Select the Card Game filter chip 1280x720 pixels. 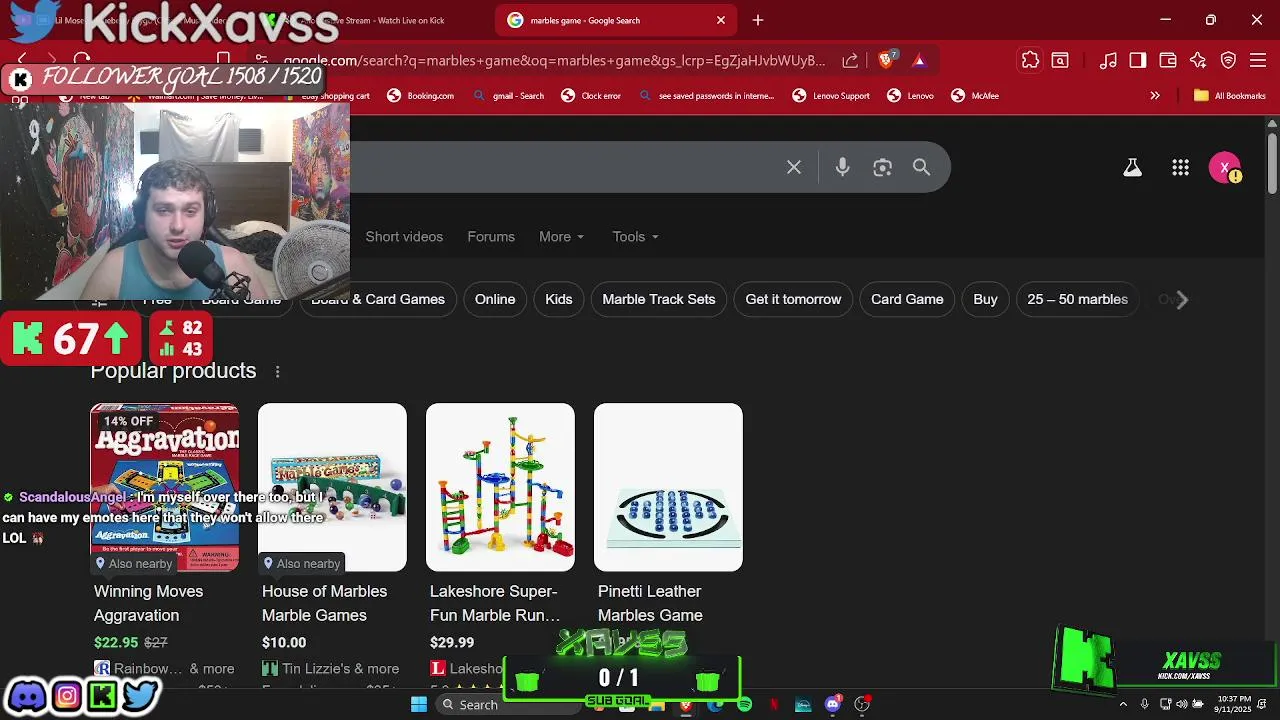click(907, 299)
